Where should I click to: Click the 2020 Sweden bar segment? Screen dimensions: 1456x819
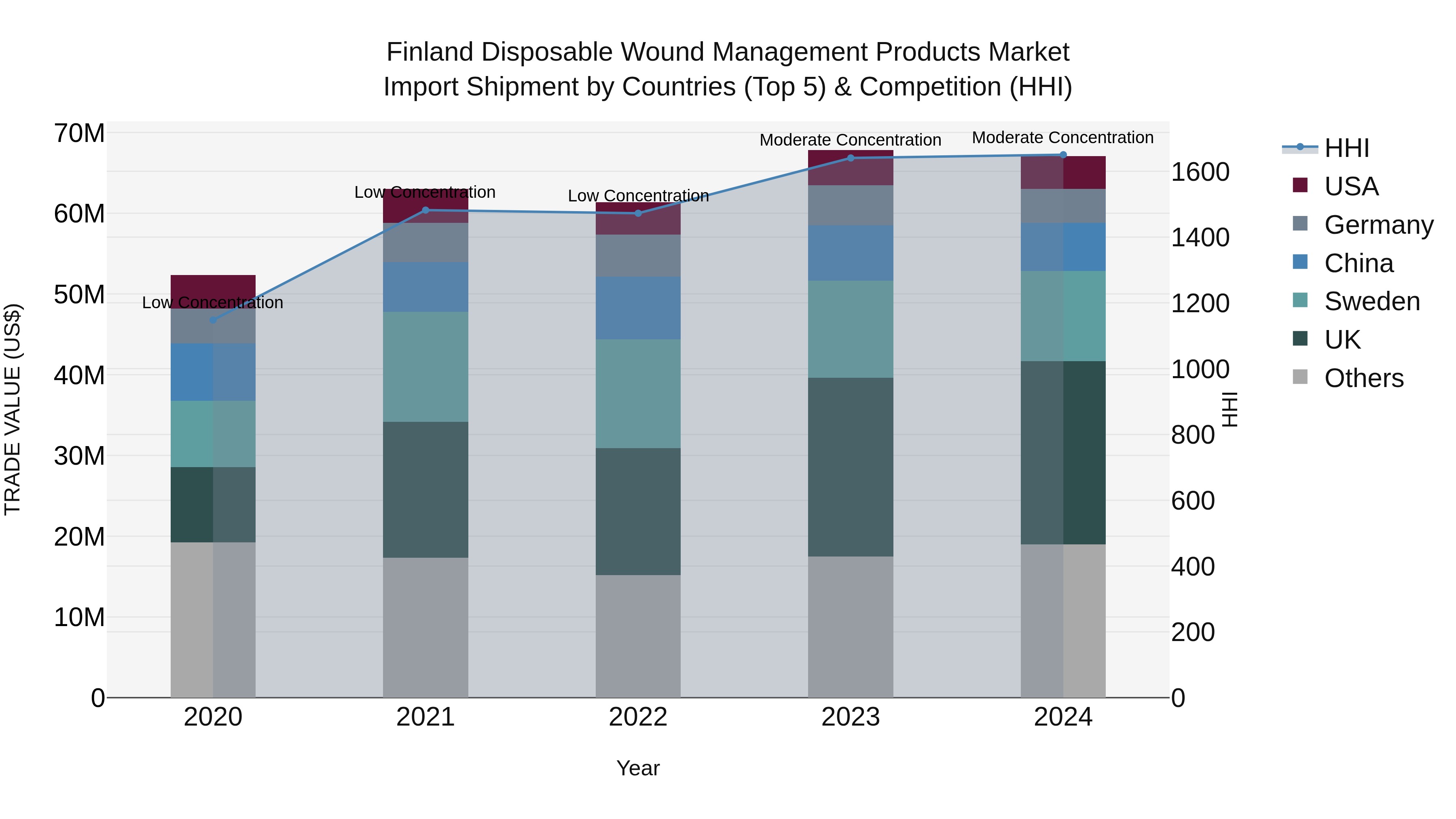pyautogui.click(x=213, y=434)
